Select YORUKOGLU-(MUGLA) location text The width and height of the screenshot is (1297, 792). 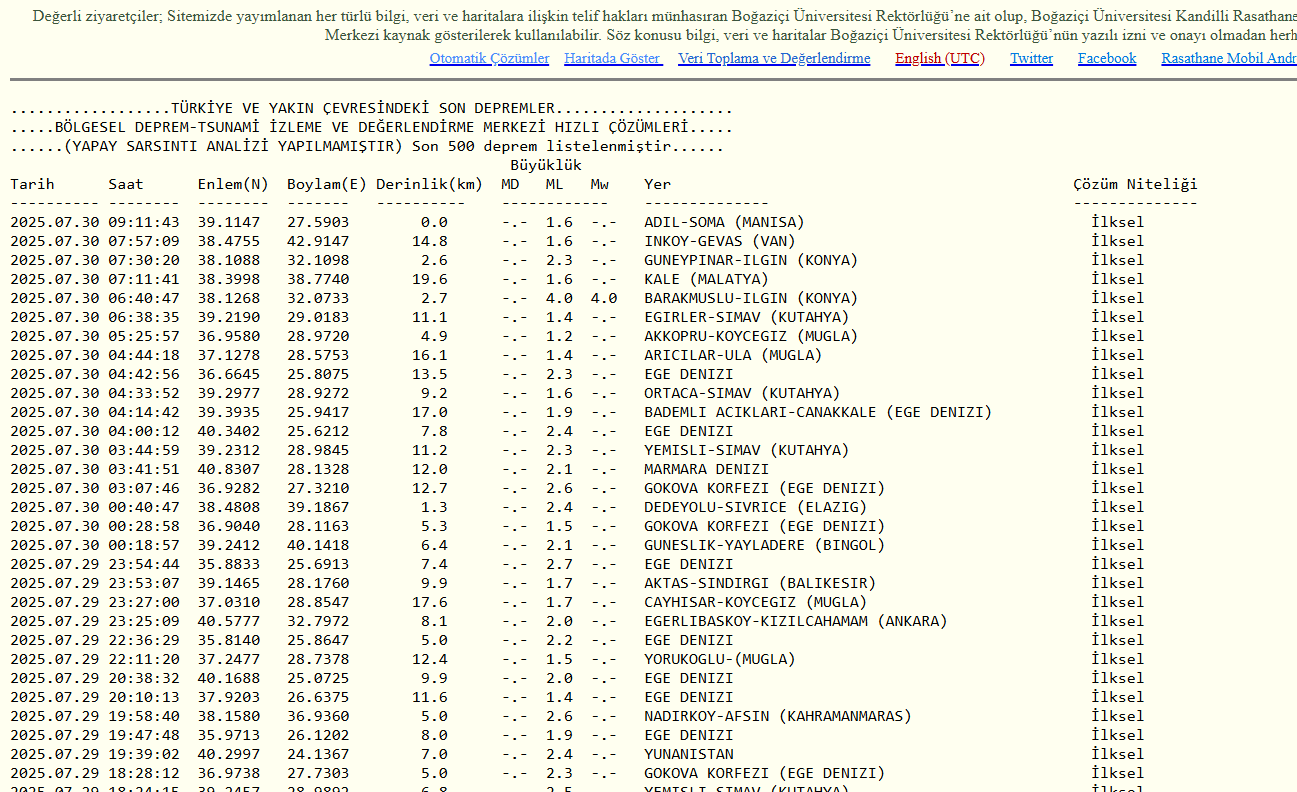pyautogui.click(x=720, y=659)
